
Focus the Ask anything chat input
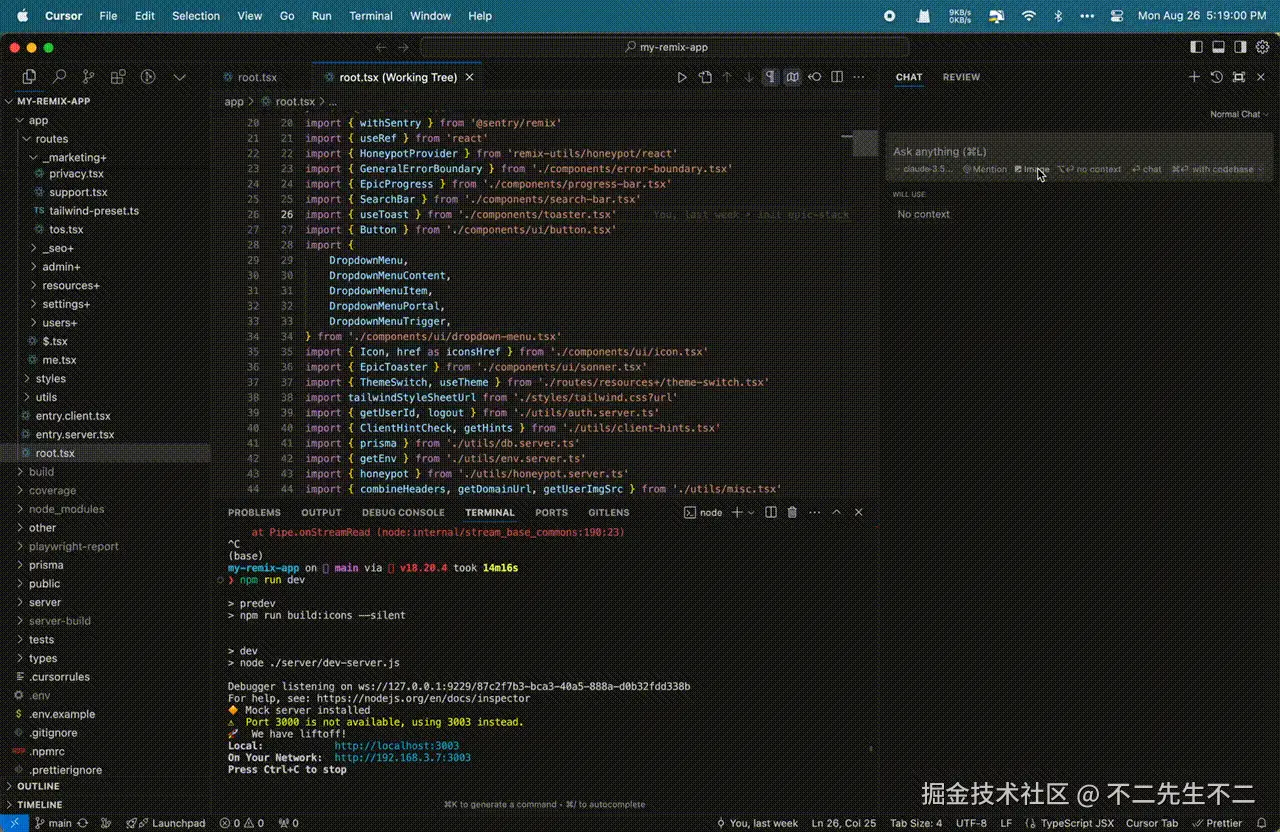coord(1080,152)
